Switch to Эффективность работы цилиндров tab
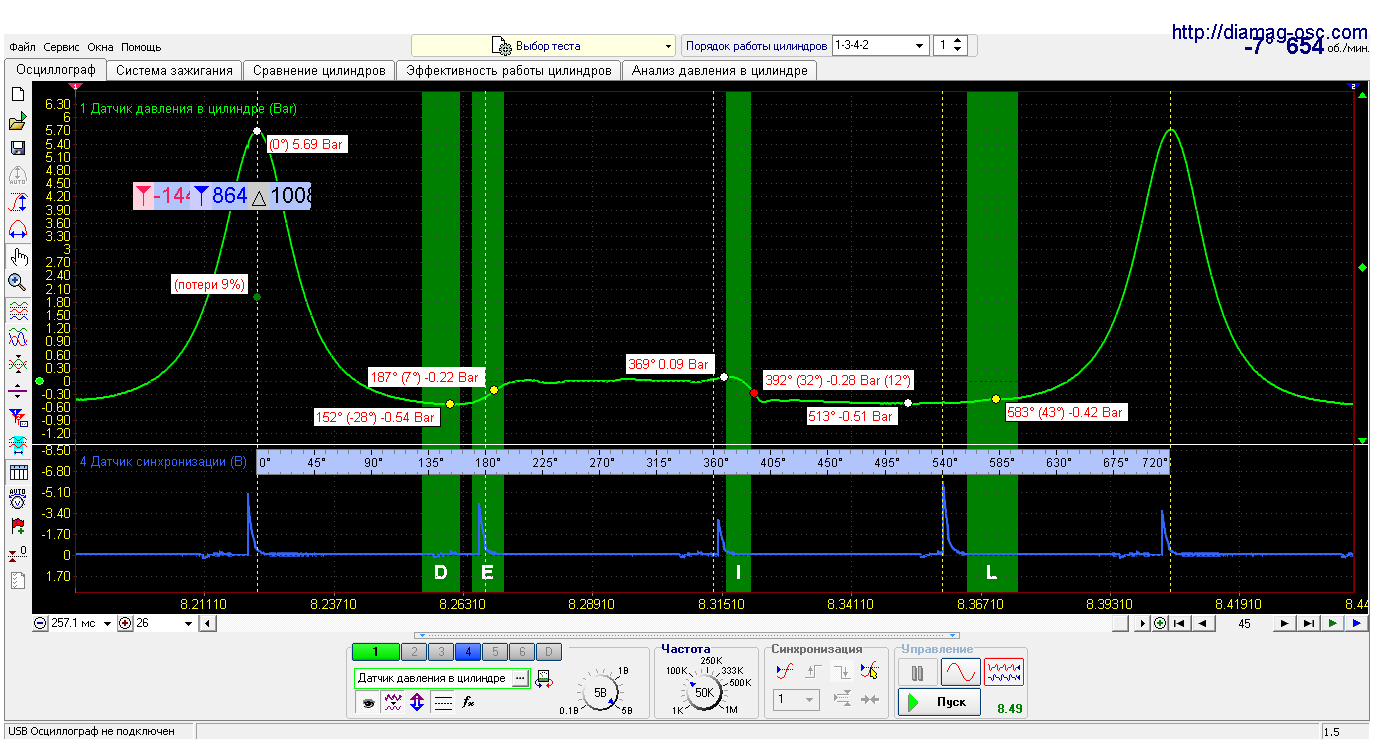Screen dimensions: 1382x744 click(508, 71)
